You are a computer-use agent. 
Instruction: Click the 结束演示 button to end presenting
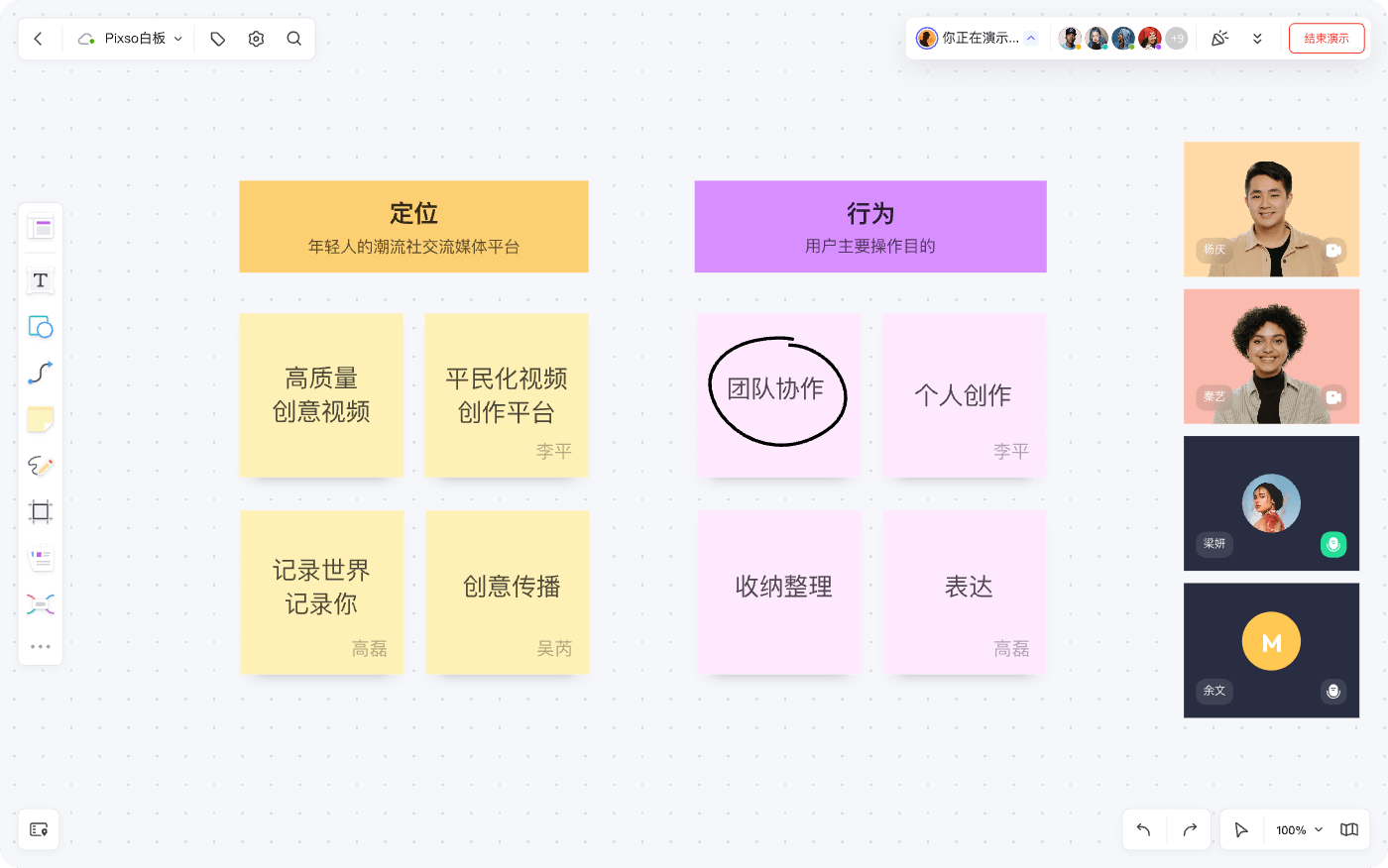(1327, 39)
